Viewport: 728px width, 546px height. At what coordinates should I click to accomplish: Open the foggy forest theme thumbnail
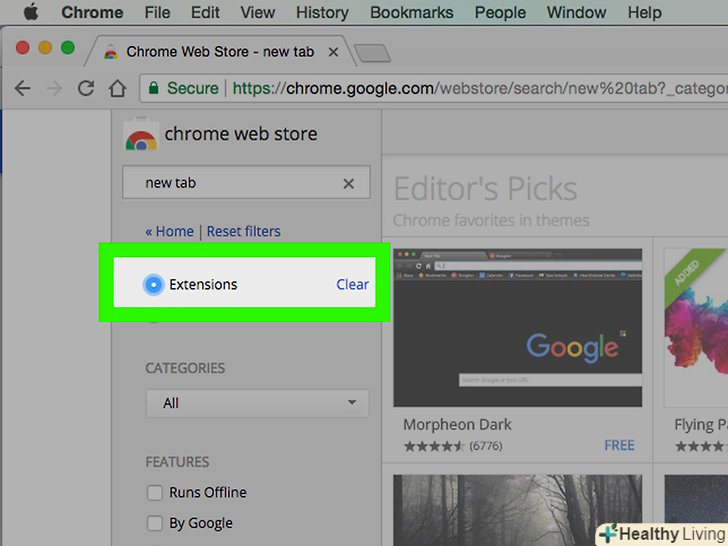click(518, 510)
